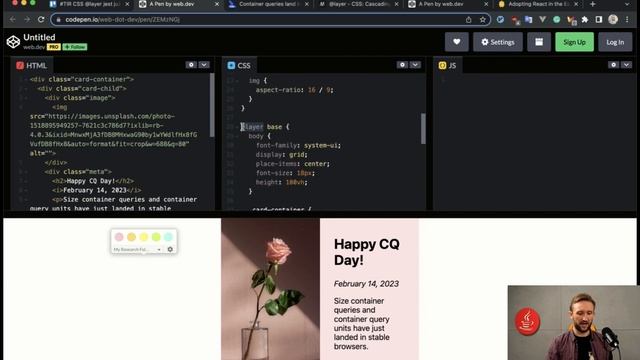The width and height of the screenshot is (640, 360).
Task: Click the Untitled pen title
Action: pyautogui.click(x=39, y=38)
